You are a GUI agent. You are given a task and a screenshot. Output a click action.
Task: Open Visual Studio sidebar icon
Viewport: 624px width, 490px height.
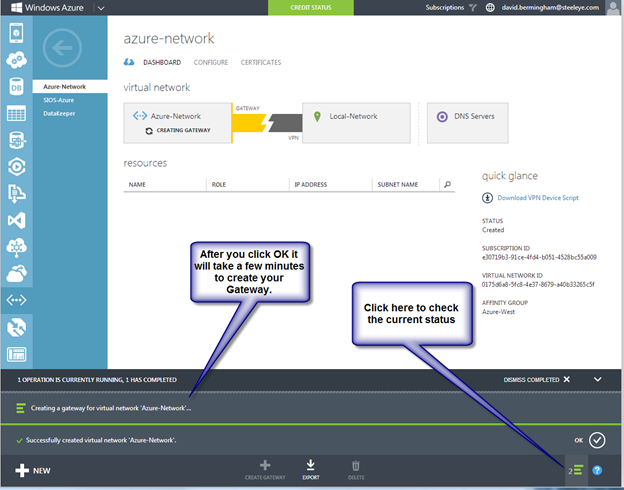[x=16, y=220]
